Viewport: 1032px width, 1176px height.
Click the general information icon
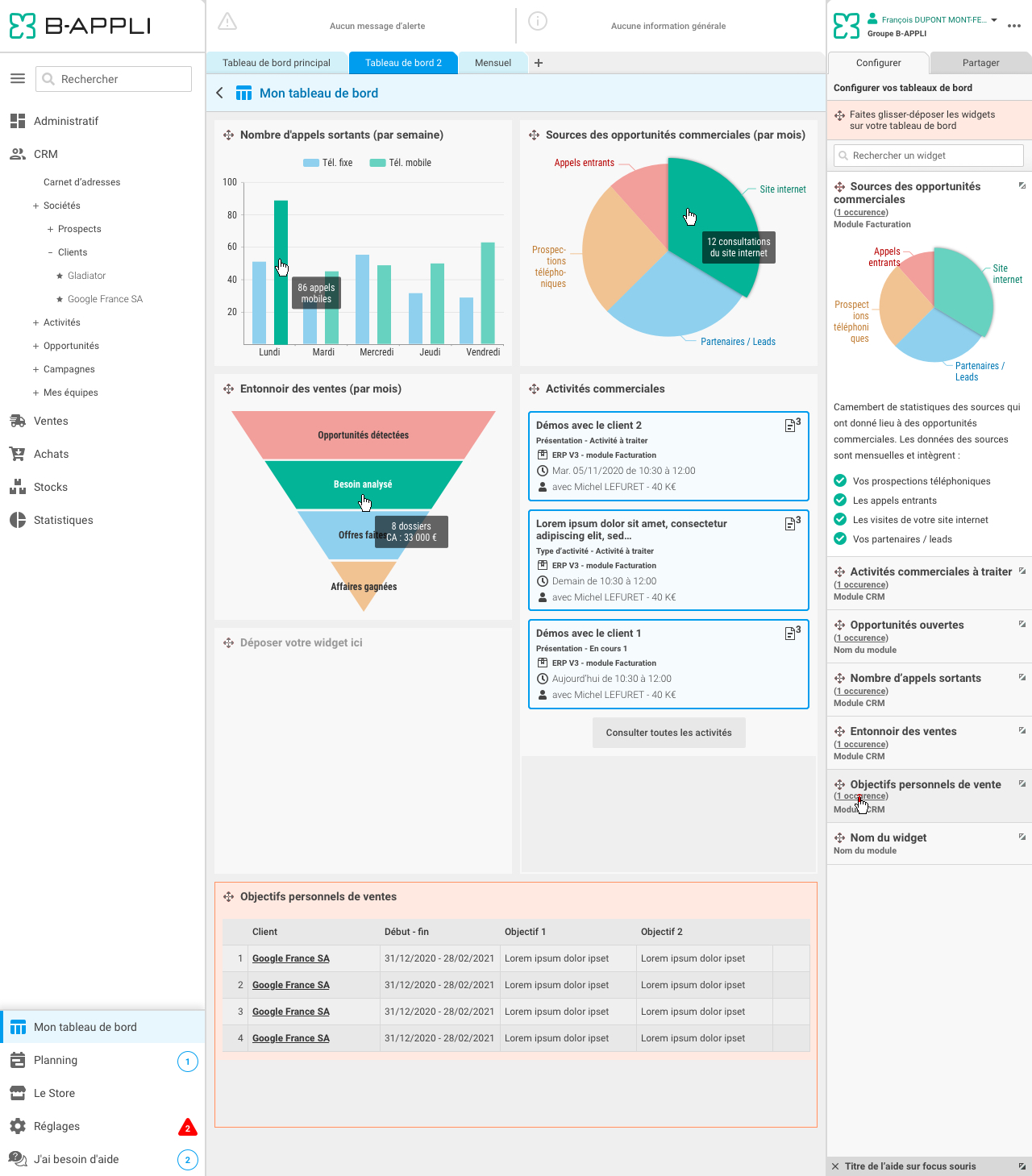538,22
